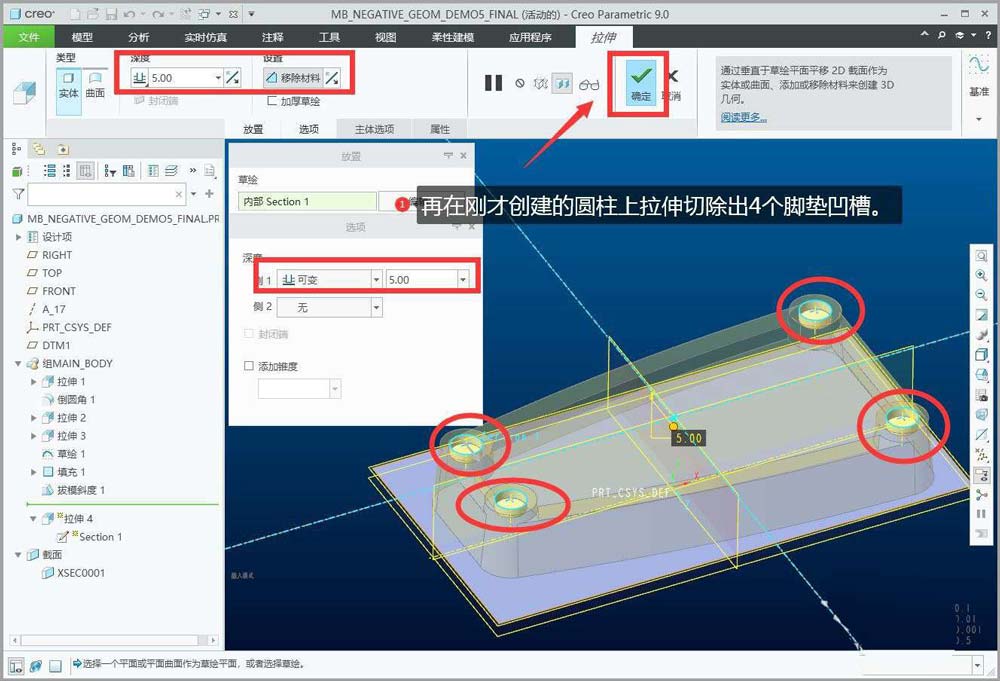The height and width of the screenshot is (681, 1000).
Task: Toggle 移除材料 remove material
Action: click(293, 78)
